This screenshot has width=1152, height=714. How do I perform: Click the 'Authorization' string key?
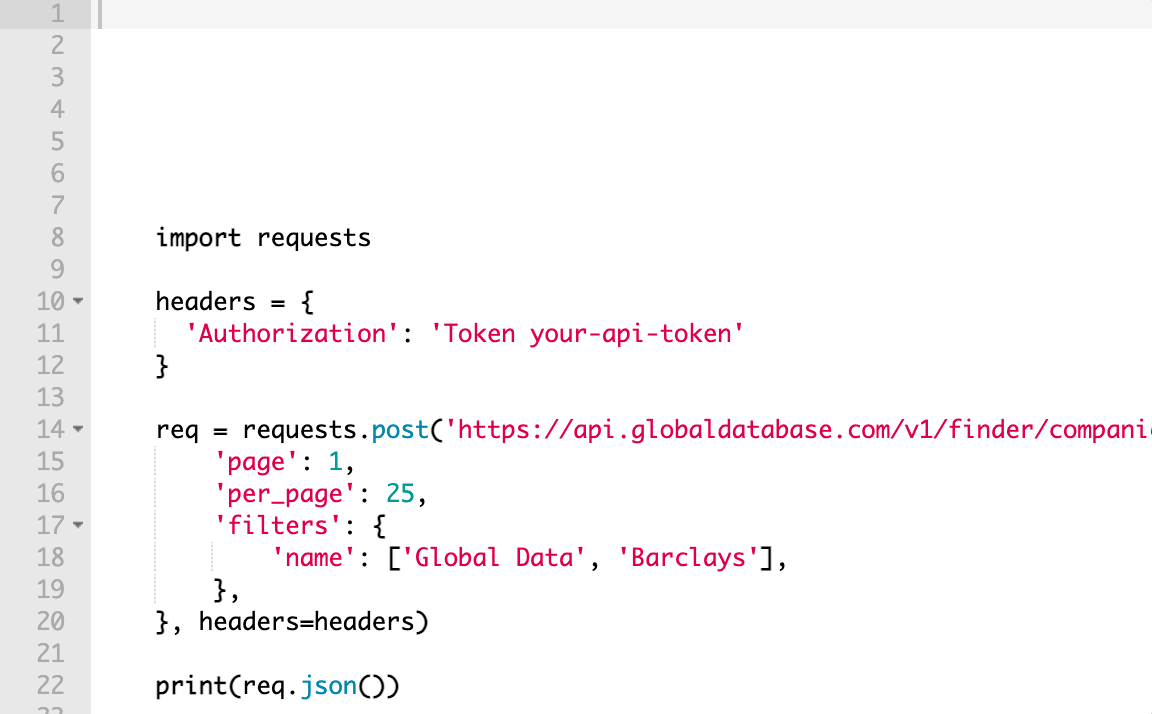[x=292, y=333]
